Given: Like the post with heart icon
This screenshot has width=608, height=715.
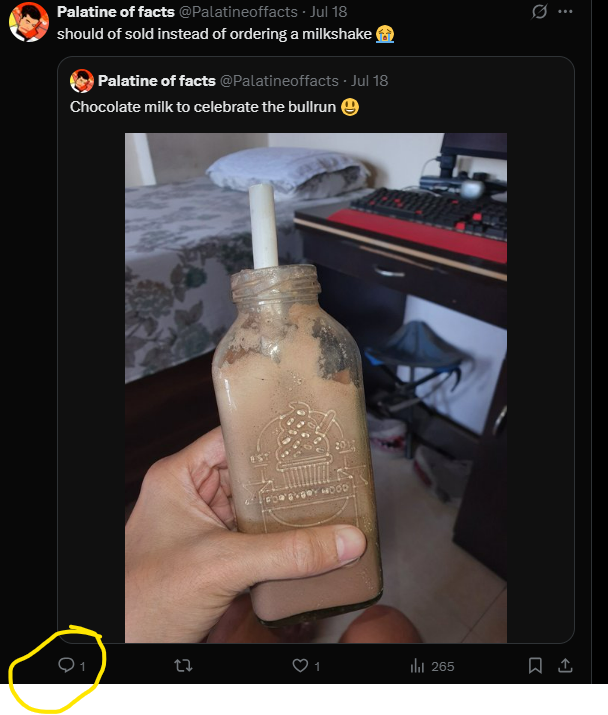Looking at the screenshot, I should coord(300,666).
